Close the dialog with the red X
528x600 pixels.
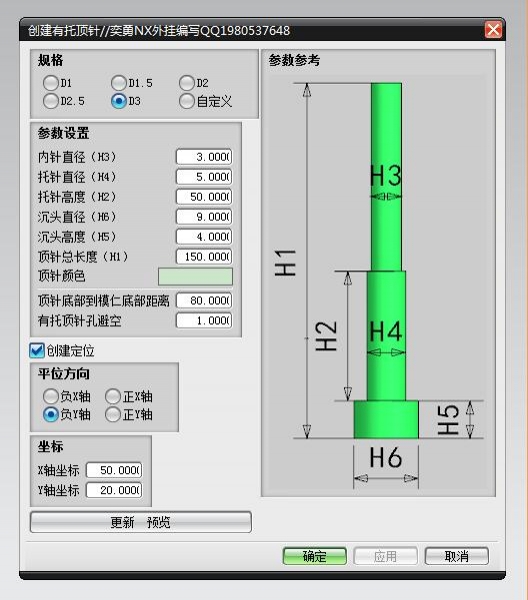(493, 30)
